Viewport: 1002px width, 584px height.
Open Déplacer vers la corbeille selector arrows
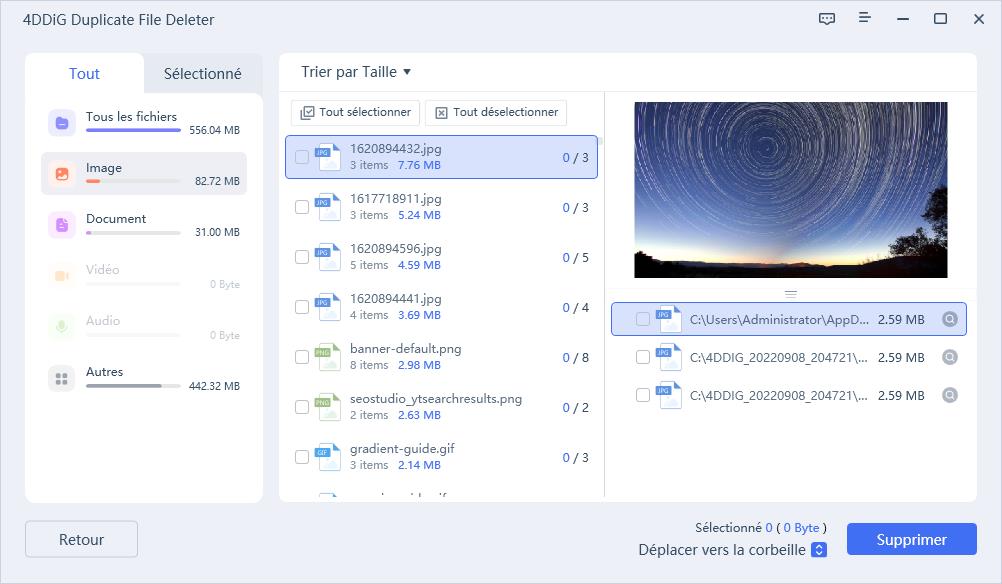[x=819, y=550]
